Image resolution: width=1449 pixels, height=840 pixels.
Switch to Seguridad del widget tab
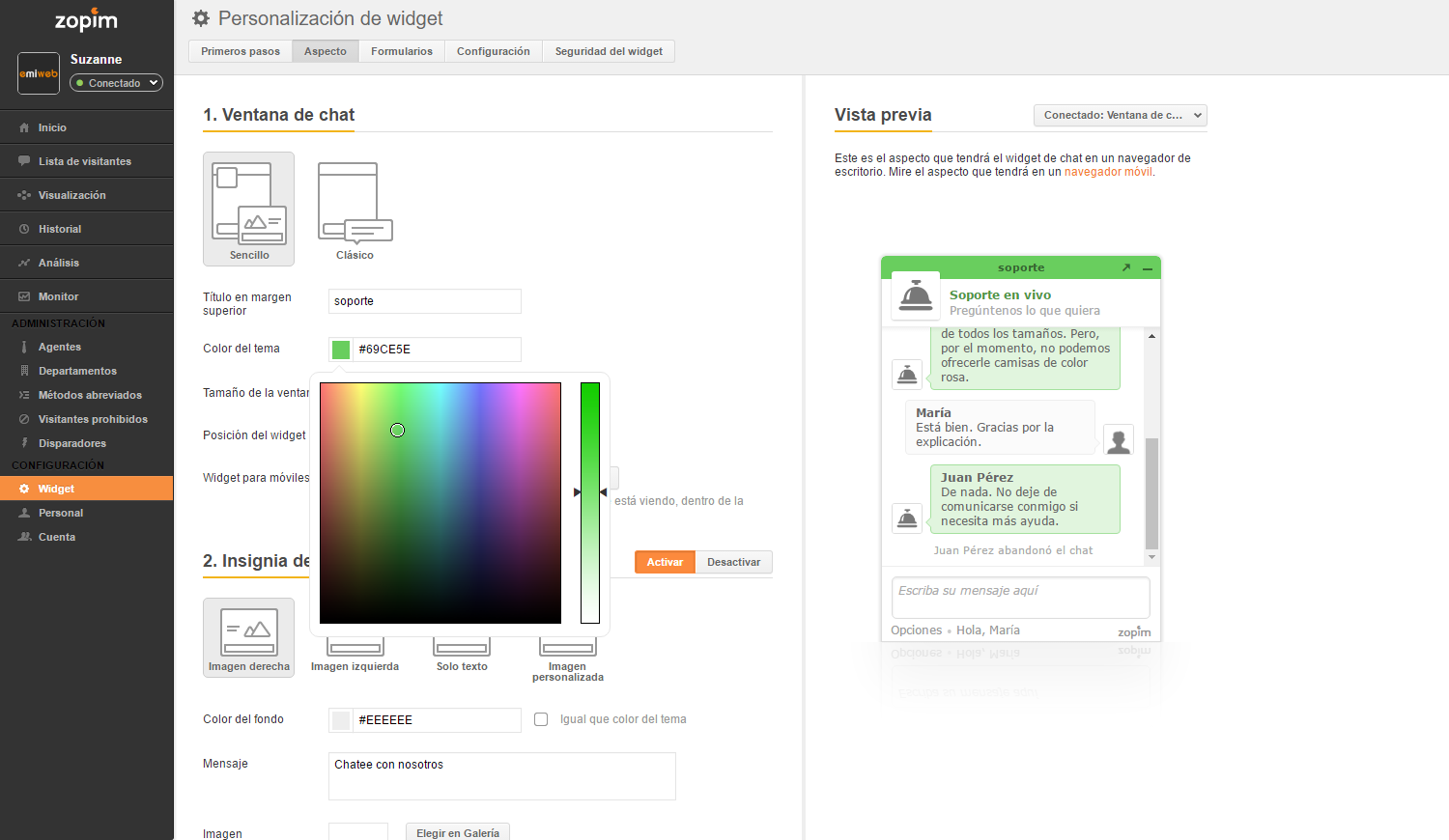click(x=609, y=51)
